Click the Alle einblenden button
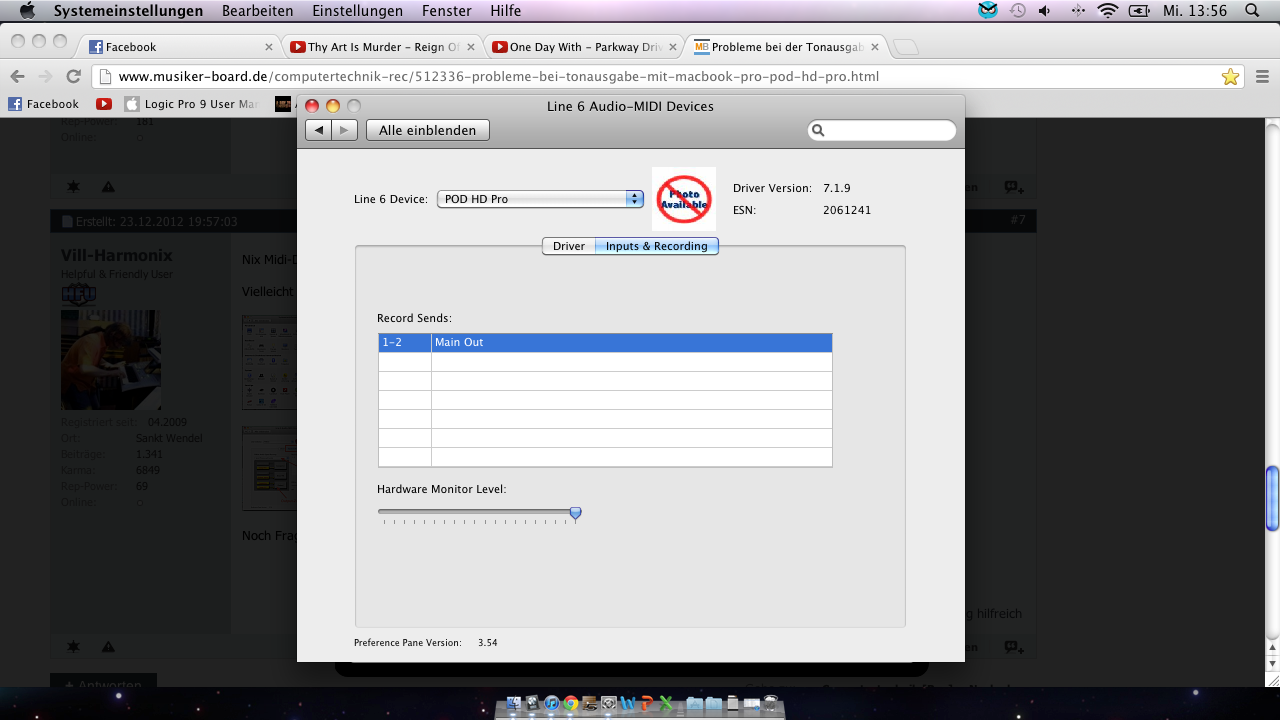Image resolution: width=1280 pixels, height=720 pixels. click(428, 130)
